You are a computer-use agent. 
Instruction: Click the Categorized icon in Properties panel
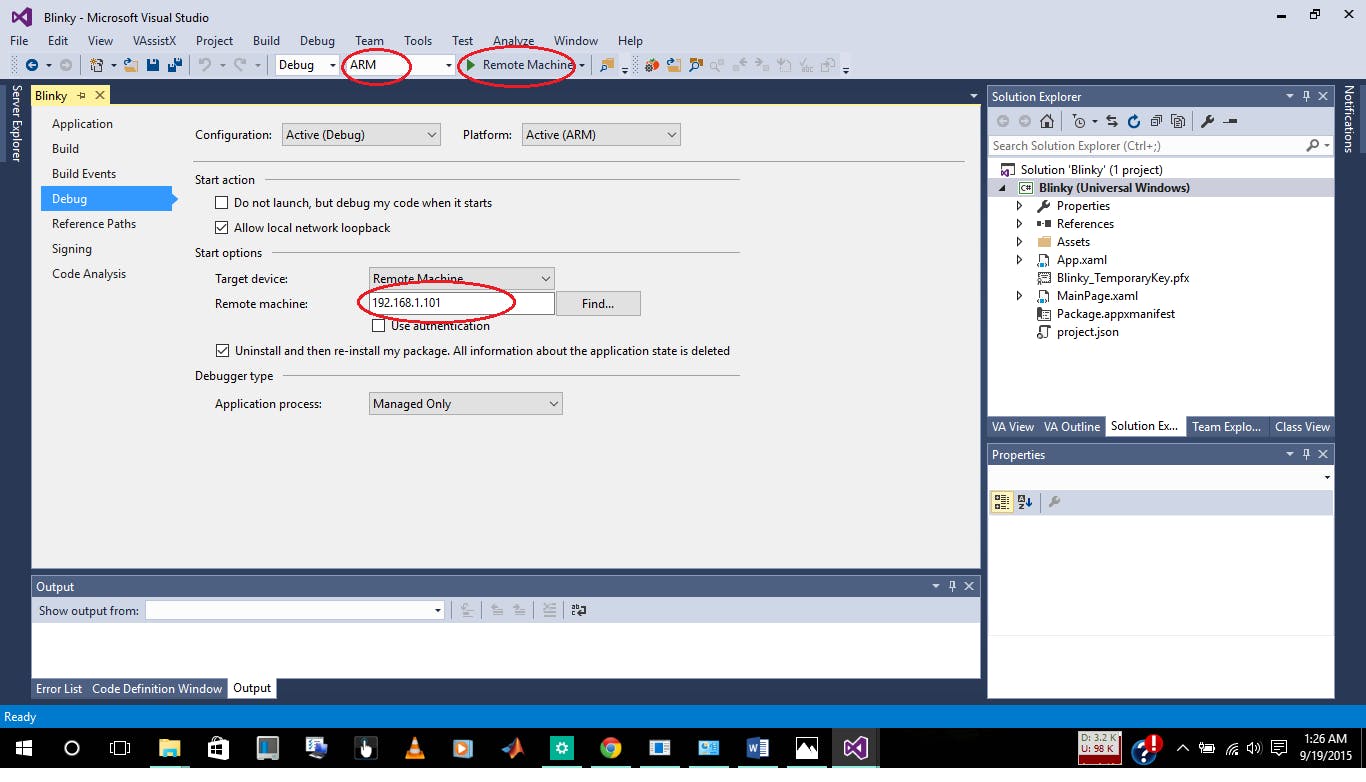[1001, 502]
